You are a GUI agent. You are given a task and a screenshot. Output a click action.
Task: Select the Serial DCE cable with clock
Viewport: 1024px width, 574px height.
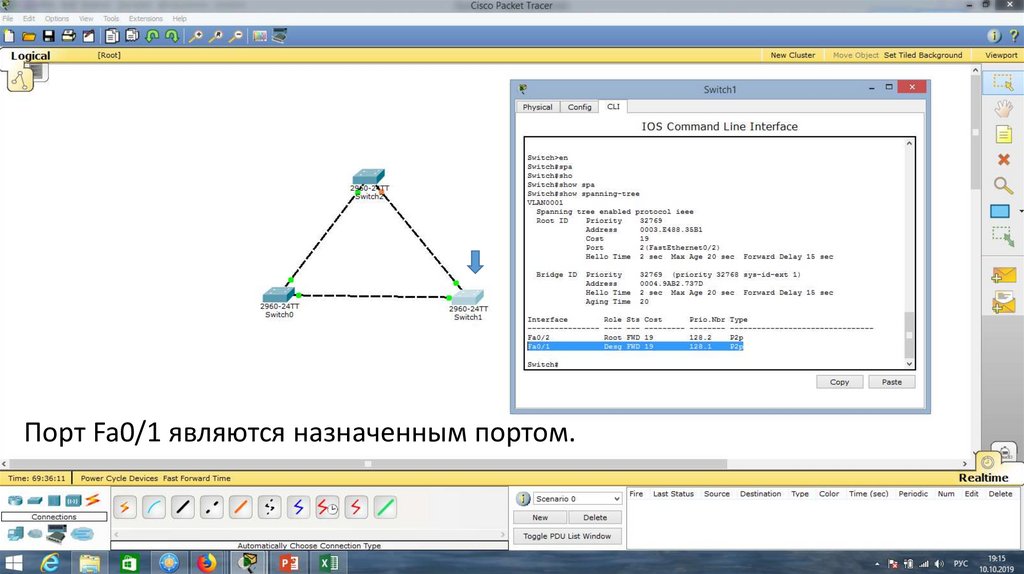click(327, 507)
